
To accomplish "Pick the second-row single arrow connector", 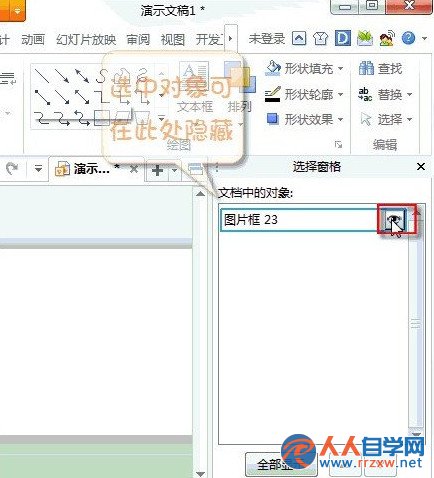I will tap(62, 97).
